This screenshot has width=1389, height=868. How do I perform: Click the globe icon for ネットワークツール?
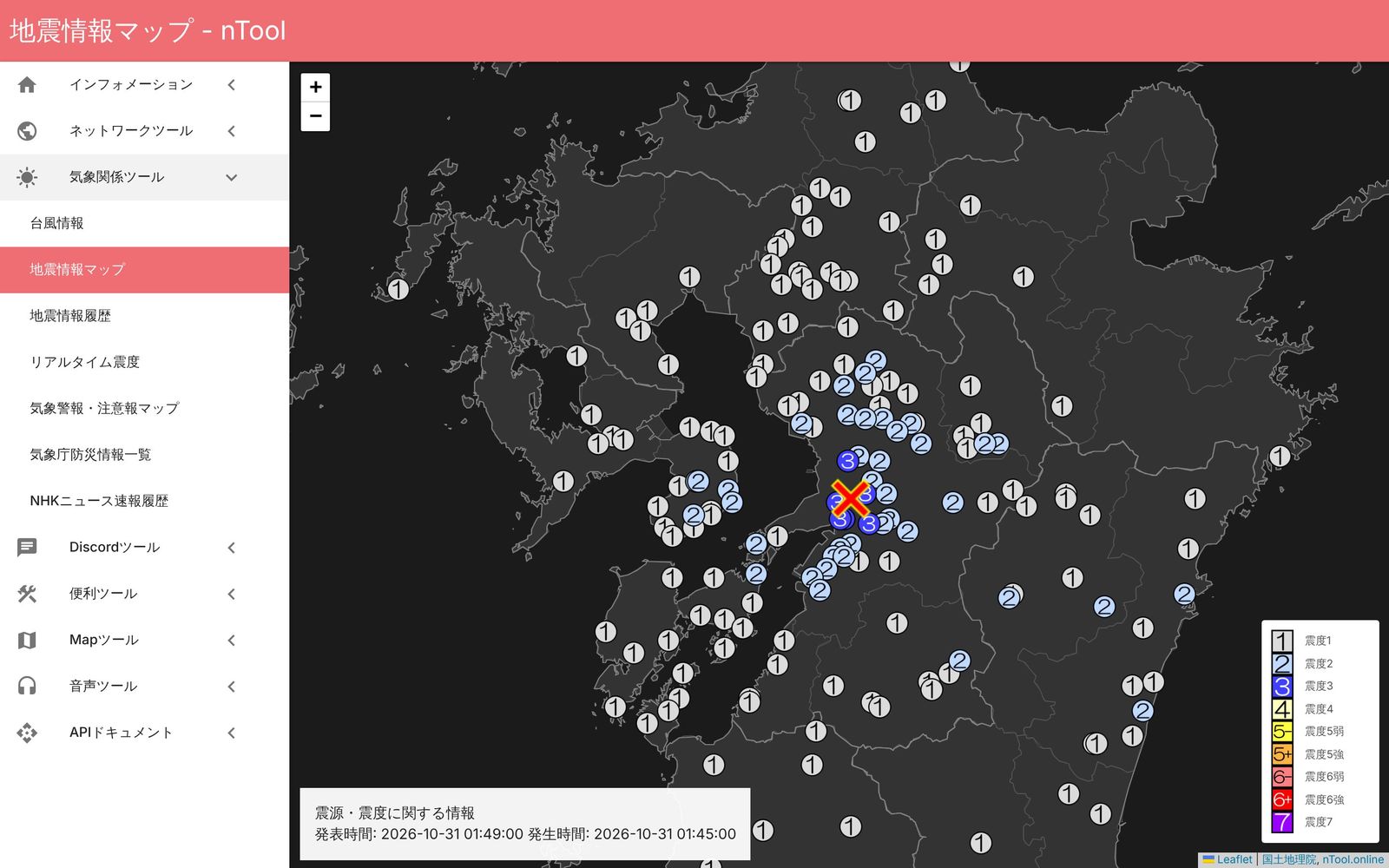click(27, 131)
